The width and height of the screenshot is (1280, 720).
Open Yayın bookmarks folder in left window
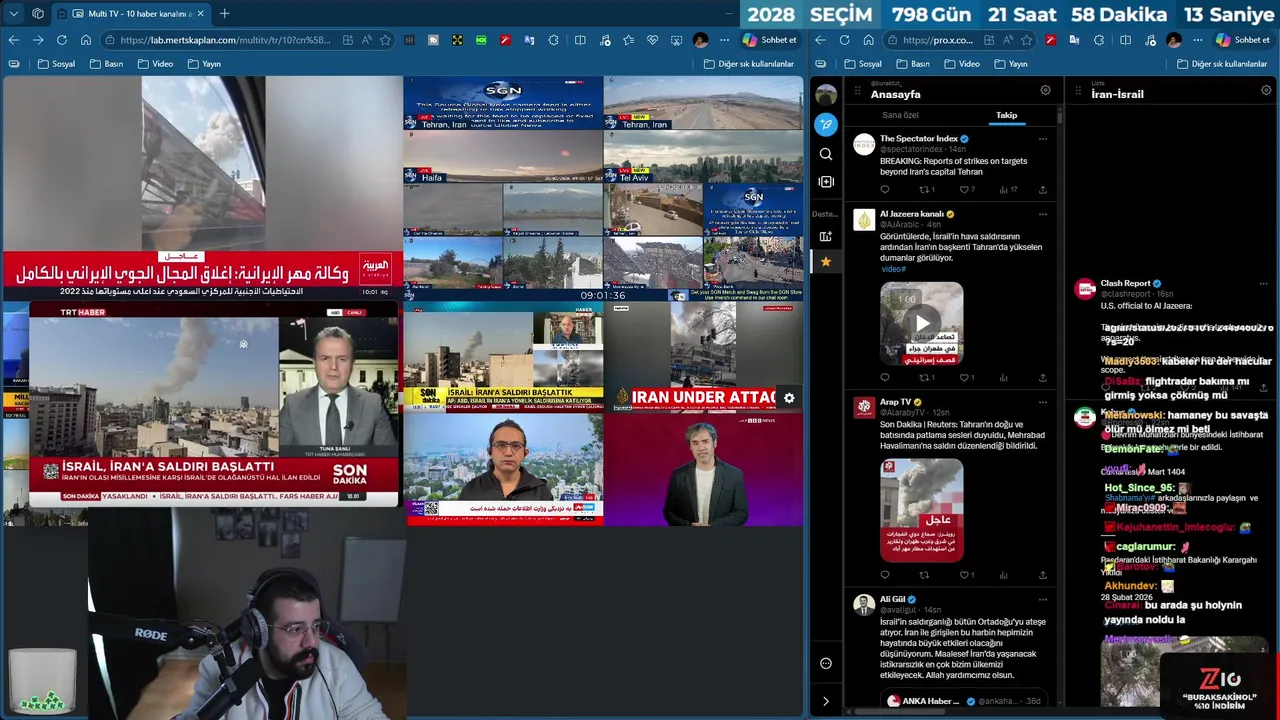(204, 64)
